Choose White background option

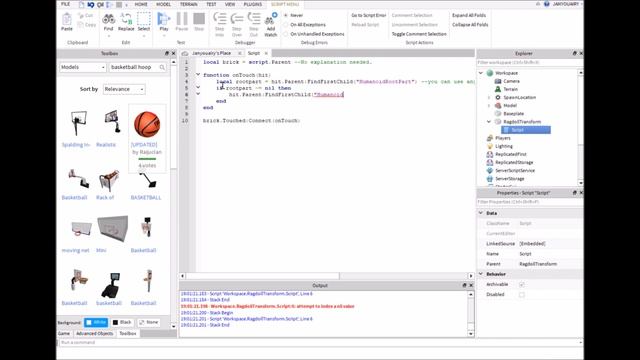click(x=96, y=322)
